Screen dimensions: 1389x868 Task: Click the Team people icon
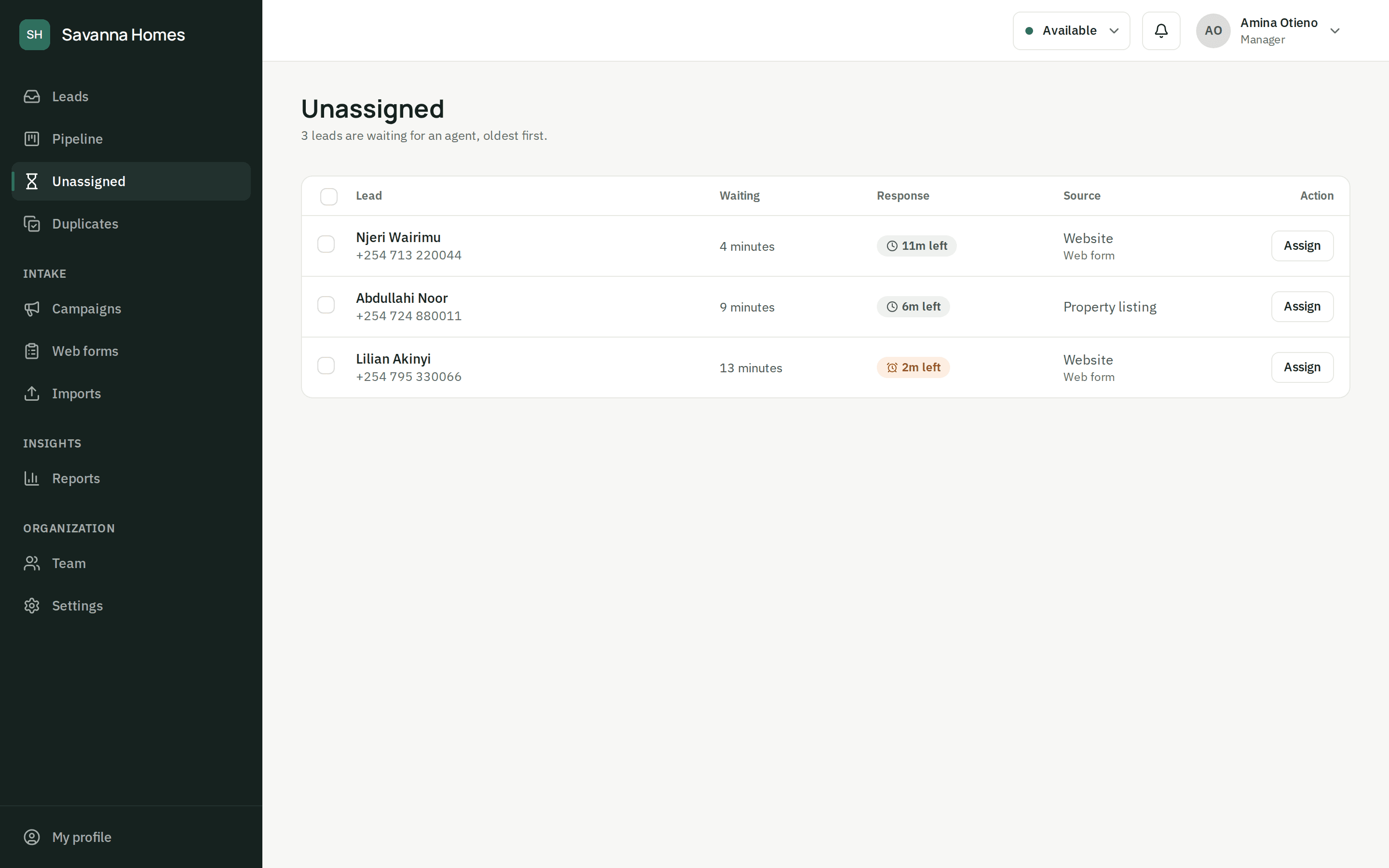32,564
